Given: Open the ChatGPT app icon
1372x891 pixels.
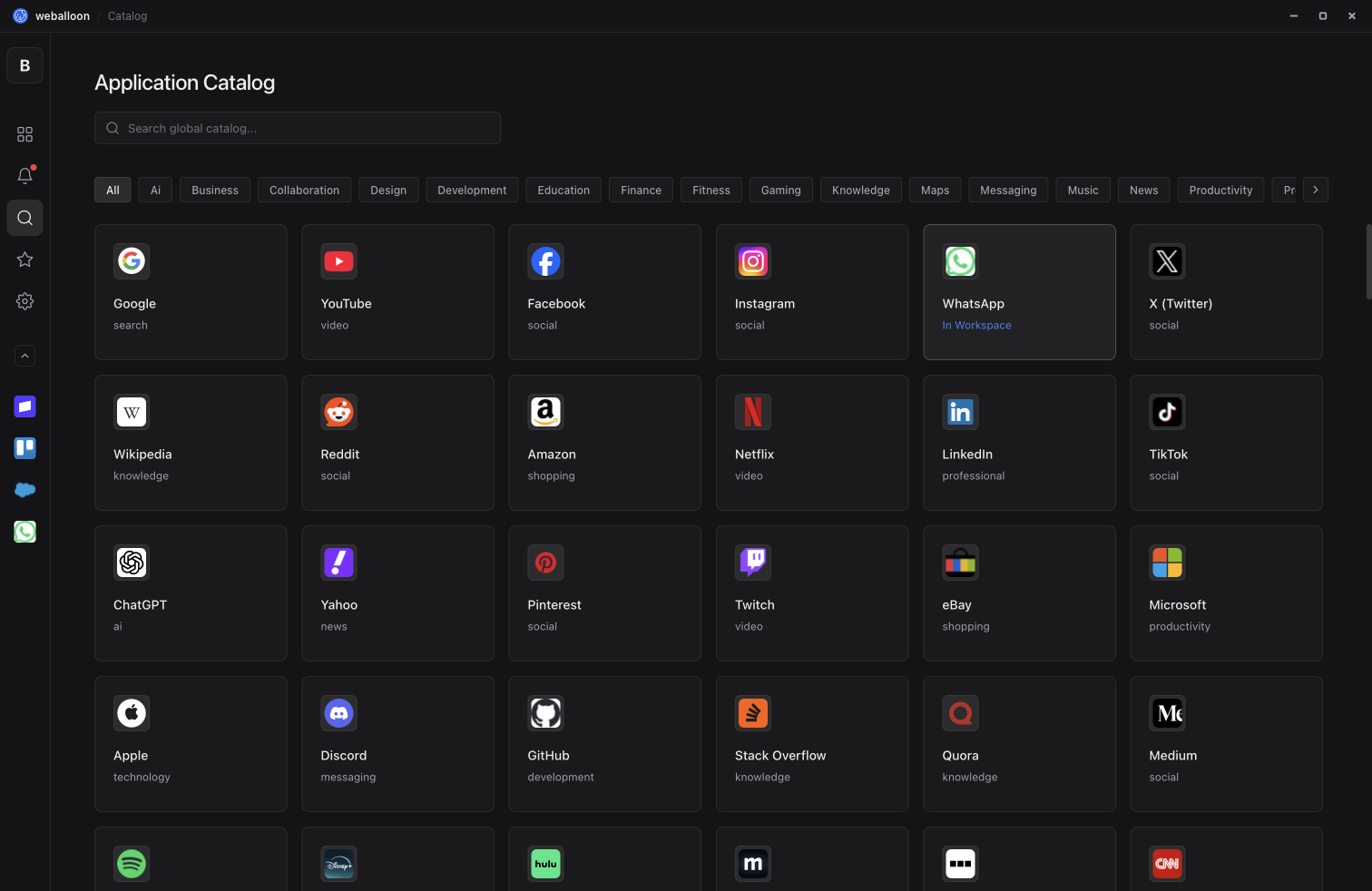Looking at the screenshot, I should pos(132,563).
